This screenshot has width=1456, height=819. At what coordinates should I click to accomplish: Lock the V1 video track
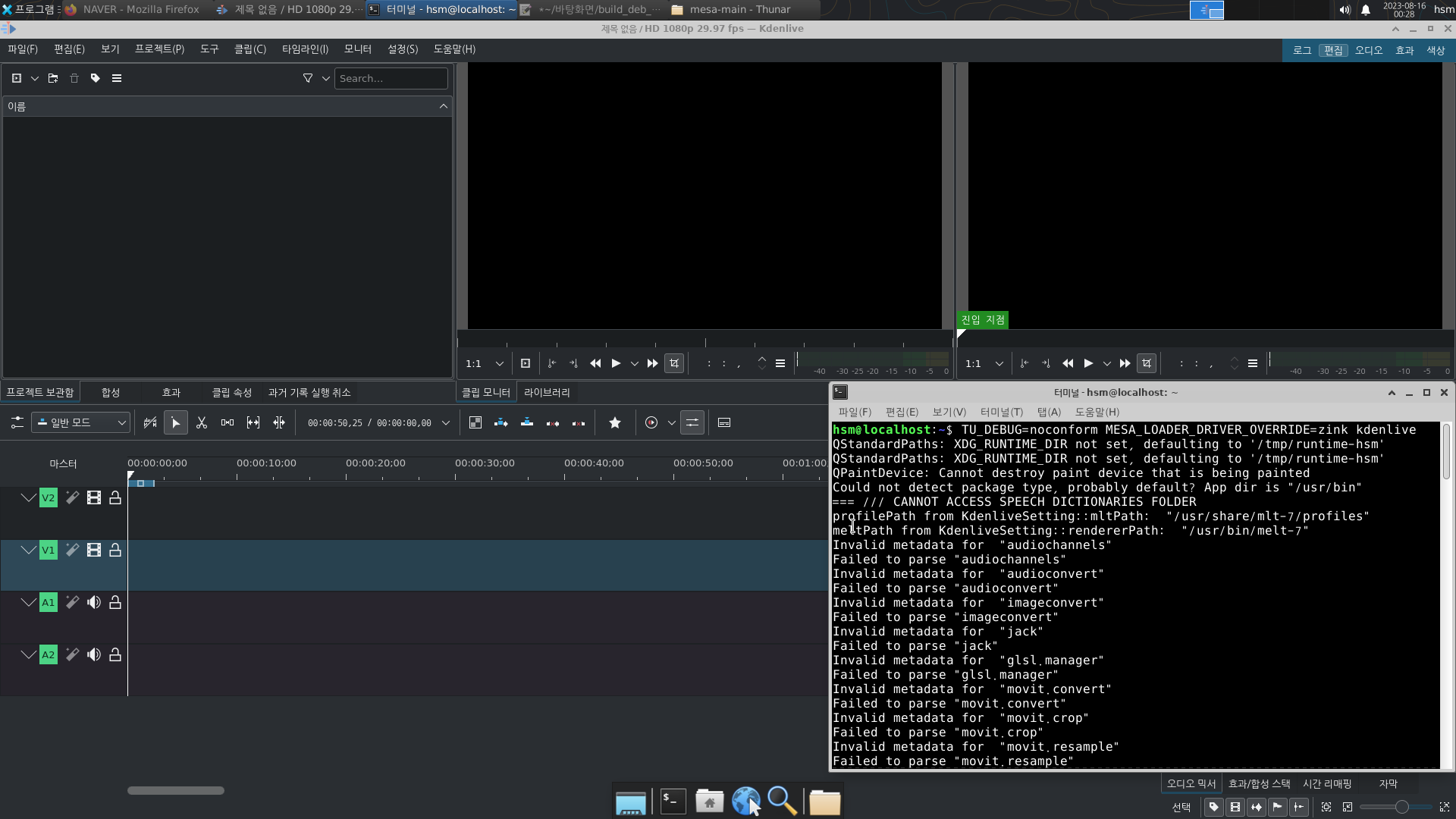tap(115, 550)
